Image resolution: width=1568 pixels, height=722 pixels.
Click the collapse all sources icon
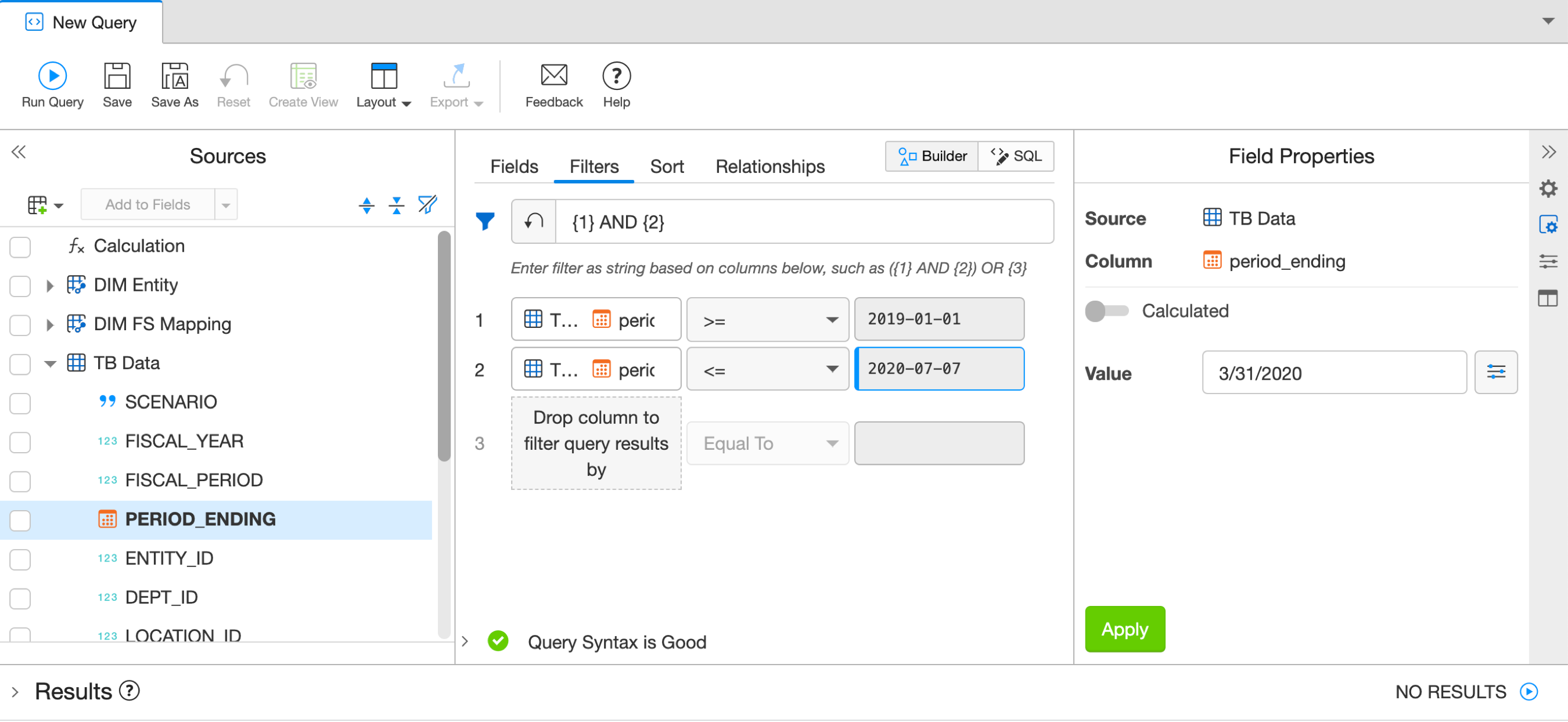click(x=397, y=205)
